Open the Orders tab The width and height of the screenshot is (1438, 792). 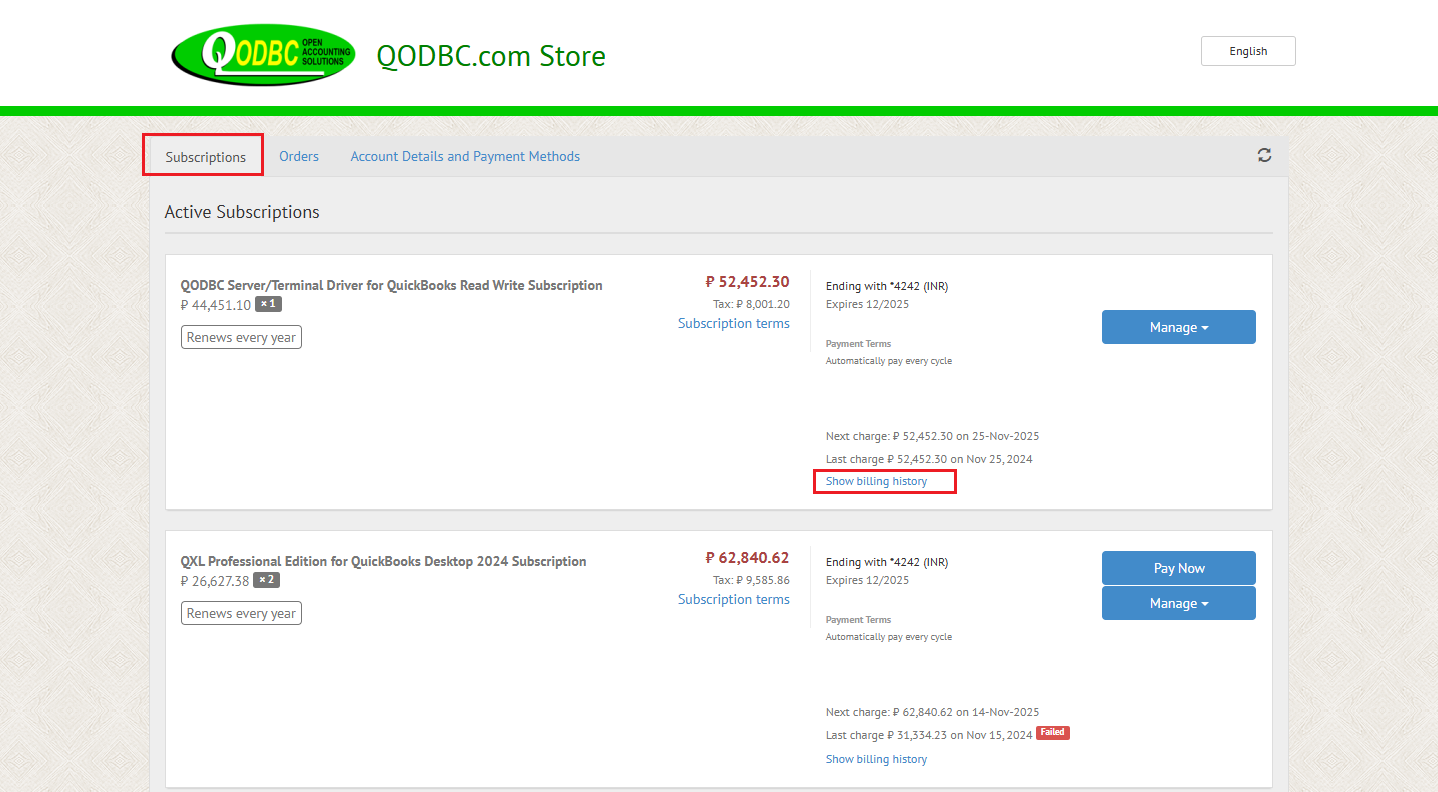pyautogui.click(x=299, y=156)
